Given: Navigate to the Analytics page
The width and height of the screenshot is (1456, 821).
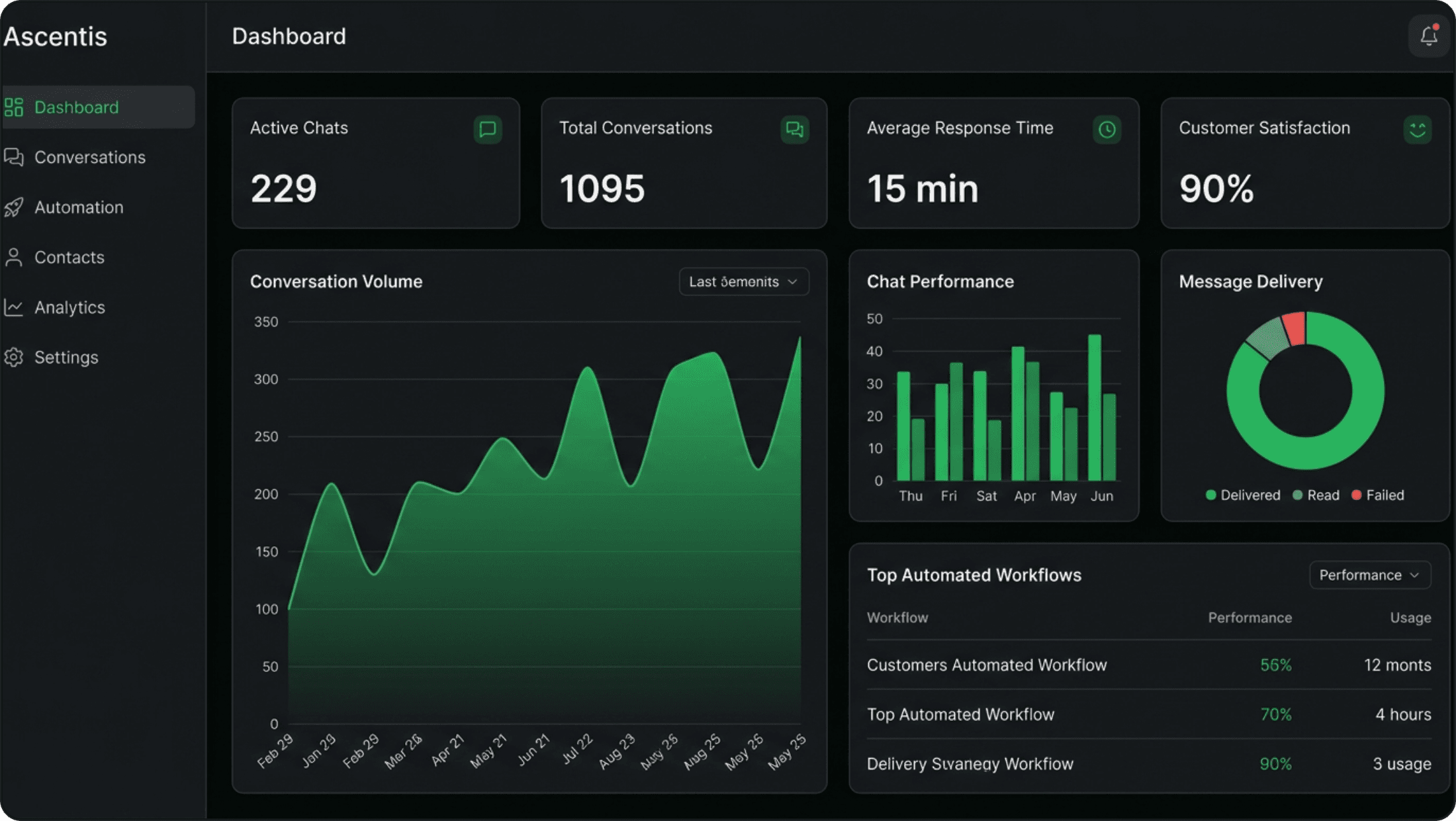Looking at the screenshot, I should (69, 307).
